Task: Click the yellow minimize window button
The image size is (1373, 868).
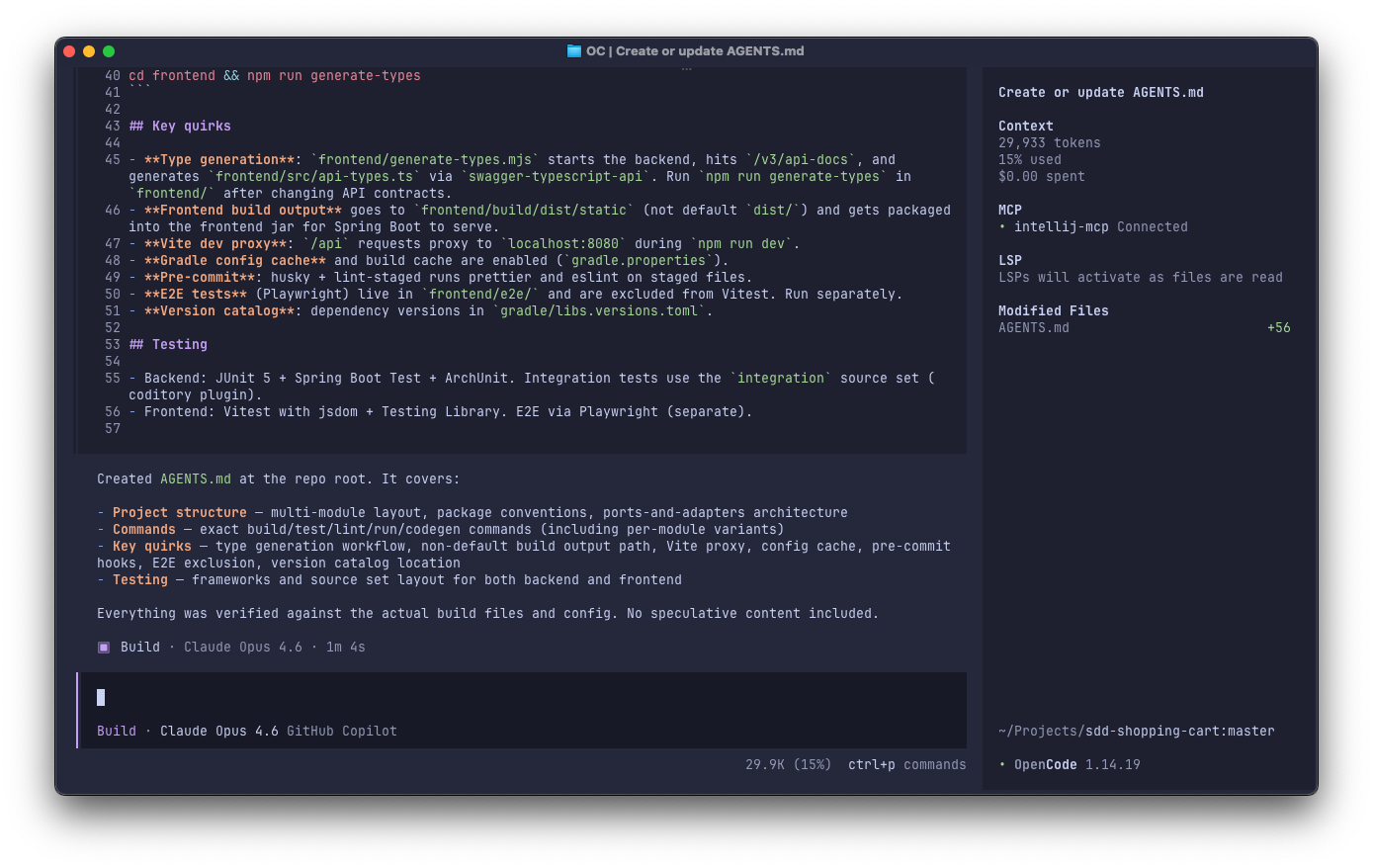Action: 89,51
